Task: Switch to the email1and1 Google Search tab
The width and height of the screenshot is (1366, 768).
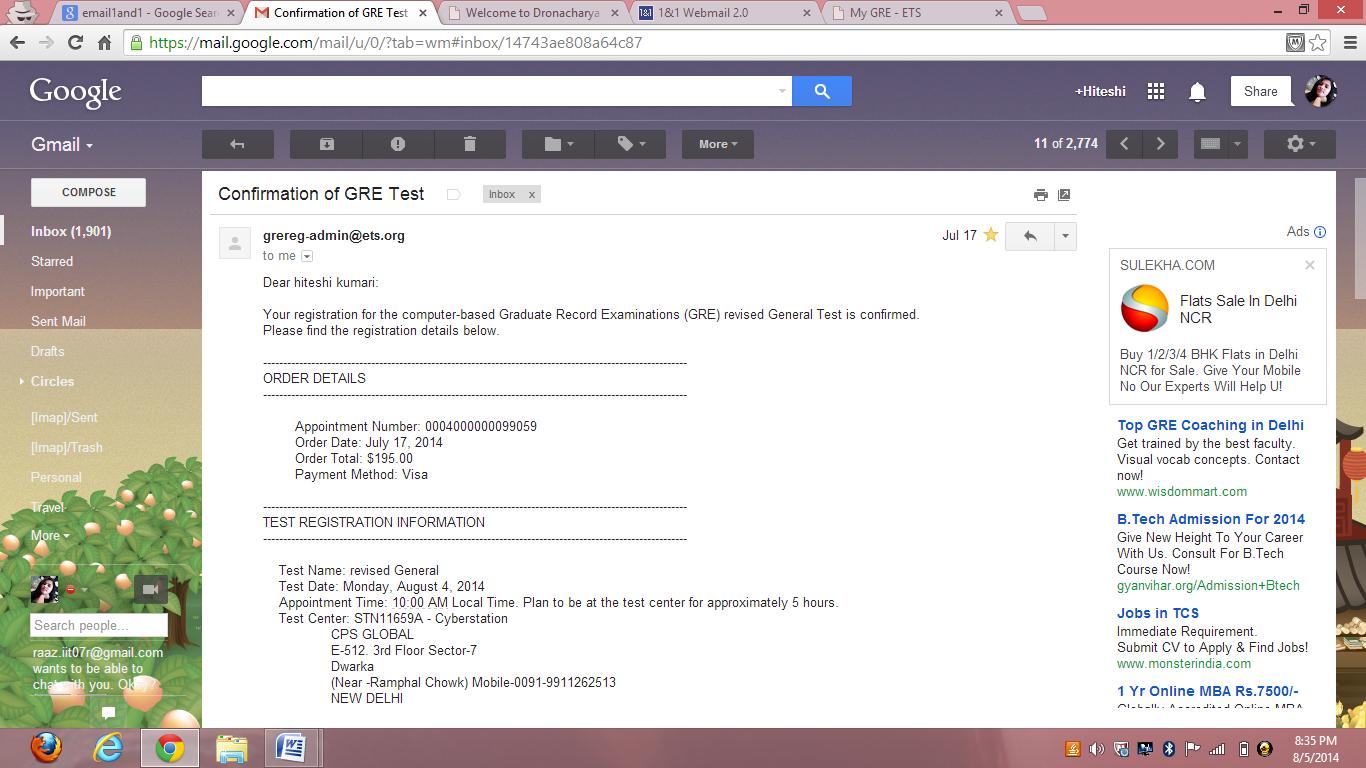Action: [147, 13]
